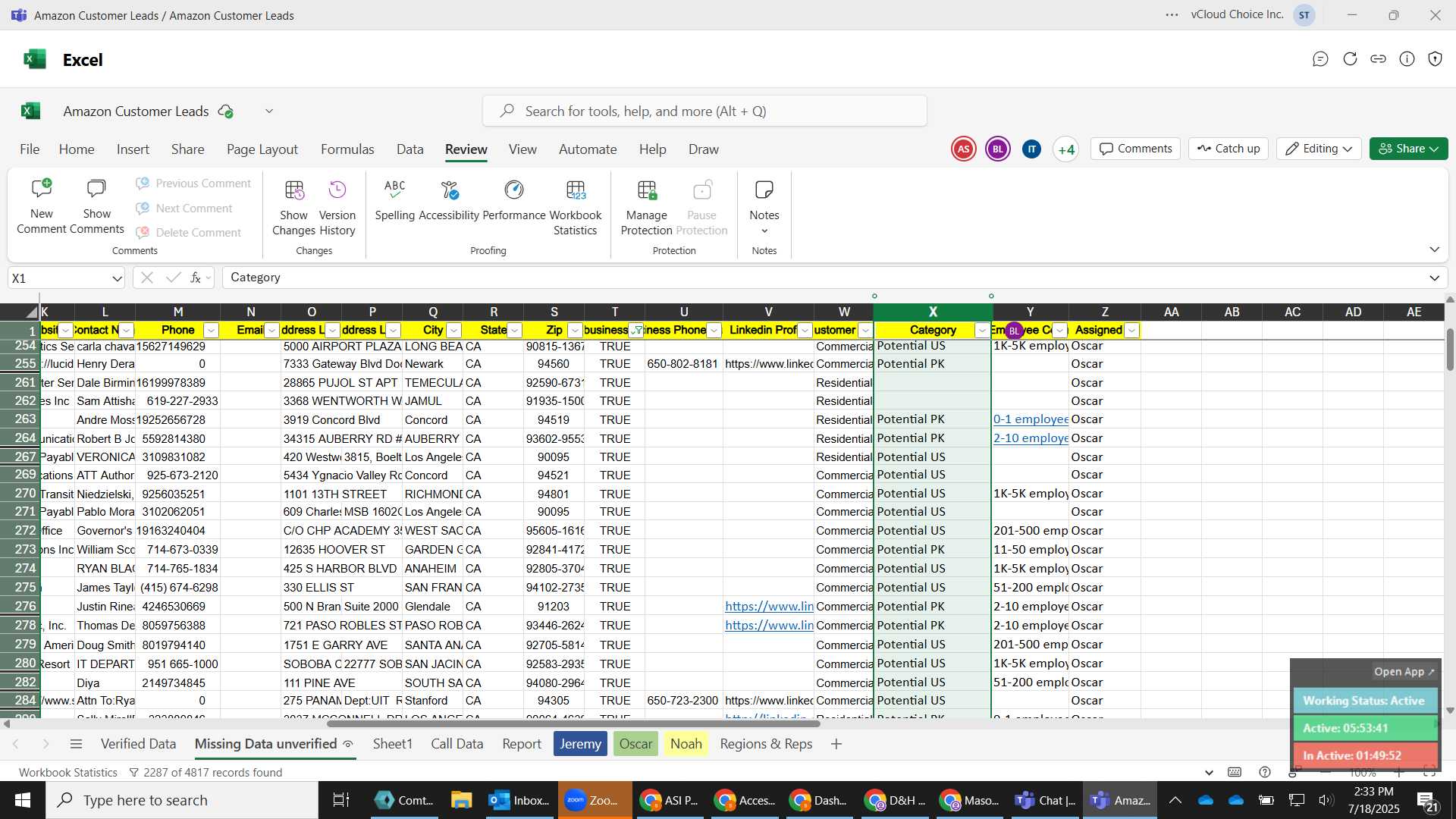Open the notification center icon
This screenshot has width=1456, height=819.
(1428, 801)
